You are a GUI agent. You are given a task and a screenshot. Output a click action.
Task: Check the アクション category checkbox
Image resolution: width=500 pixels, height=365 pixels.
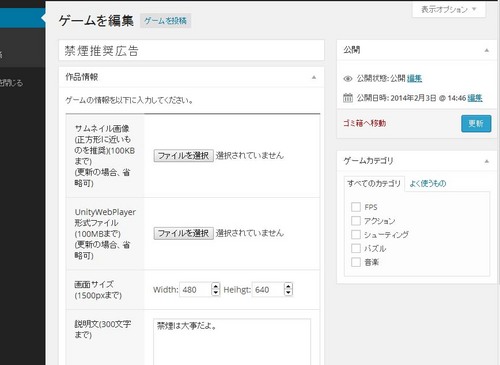tap(356, 221)
